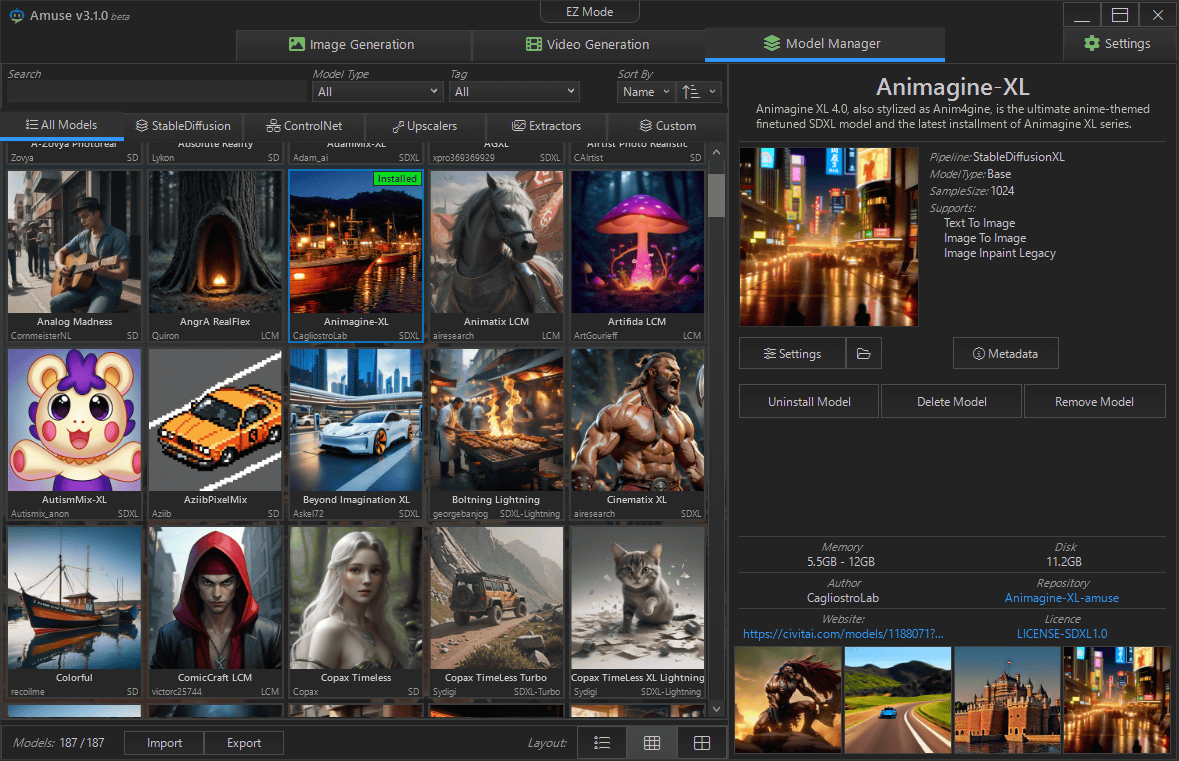Show the All Models category tab
Viewport: 1179px width, 761px height.
(x=62, y=125)
